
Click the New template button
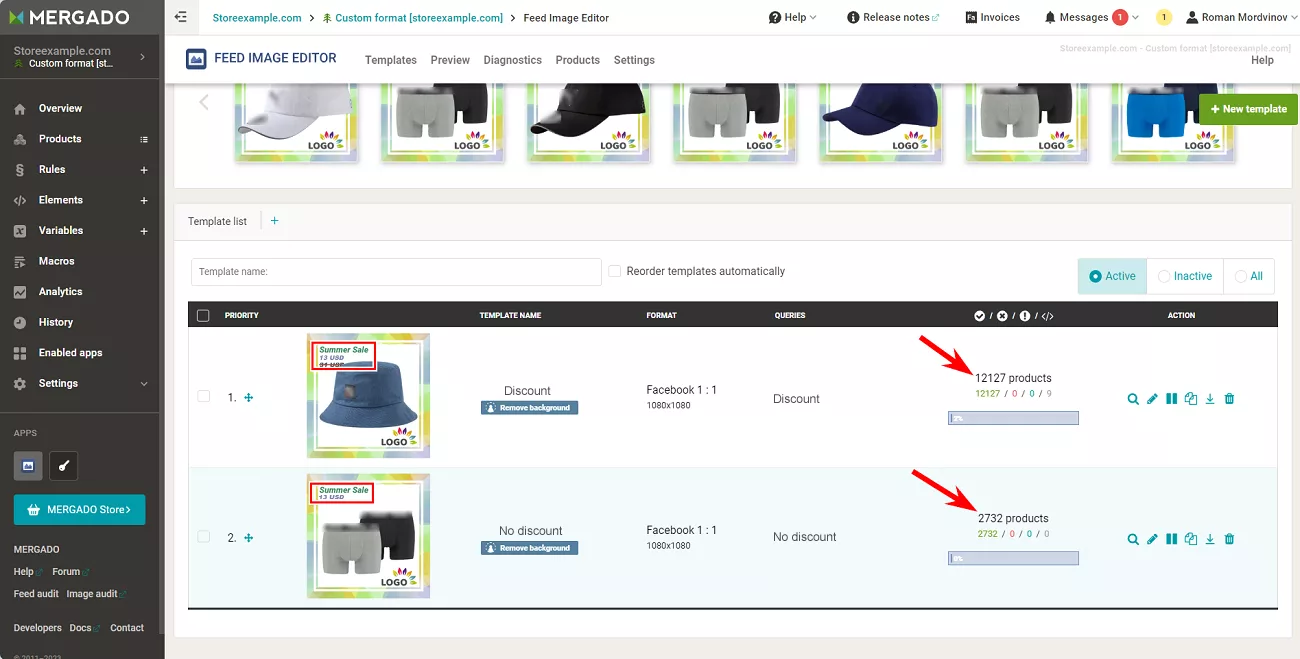(1248, 109)
